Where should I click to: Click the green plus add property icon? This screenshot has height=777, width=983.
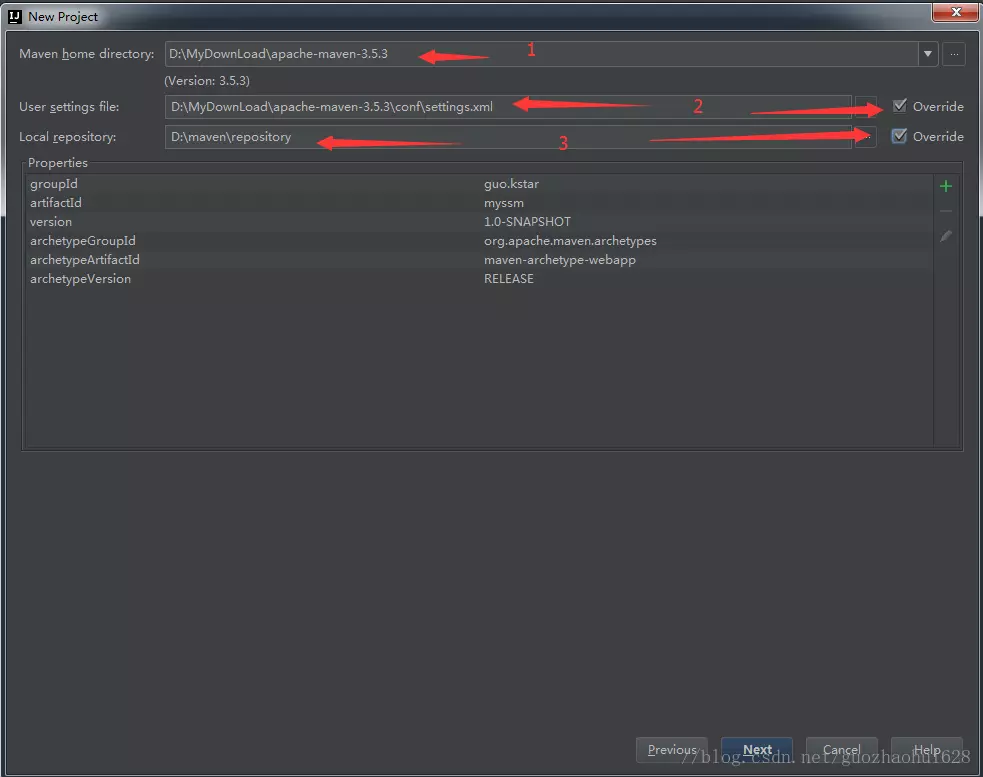point(945,186)
